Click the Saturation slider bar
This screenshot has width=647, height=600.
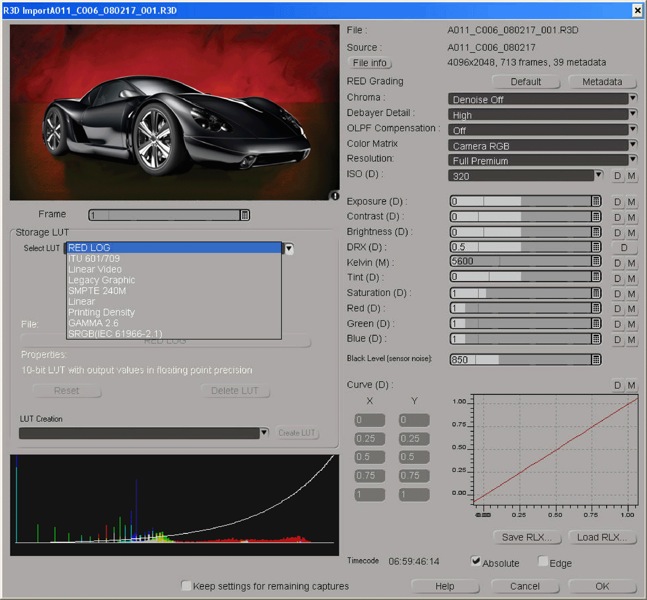tap(519, 293)
